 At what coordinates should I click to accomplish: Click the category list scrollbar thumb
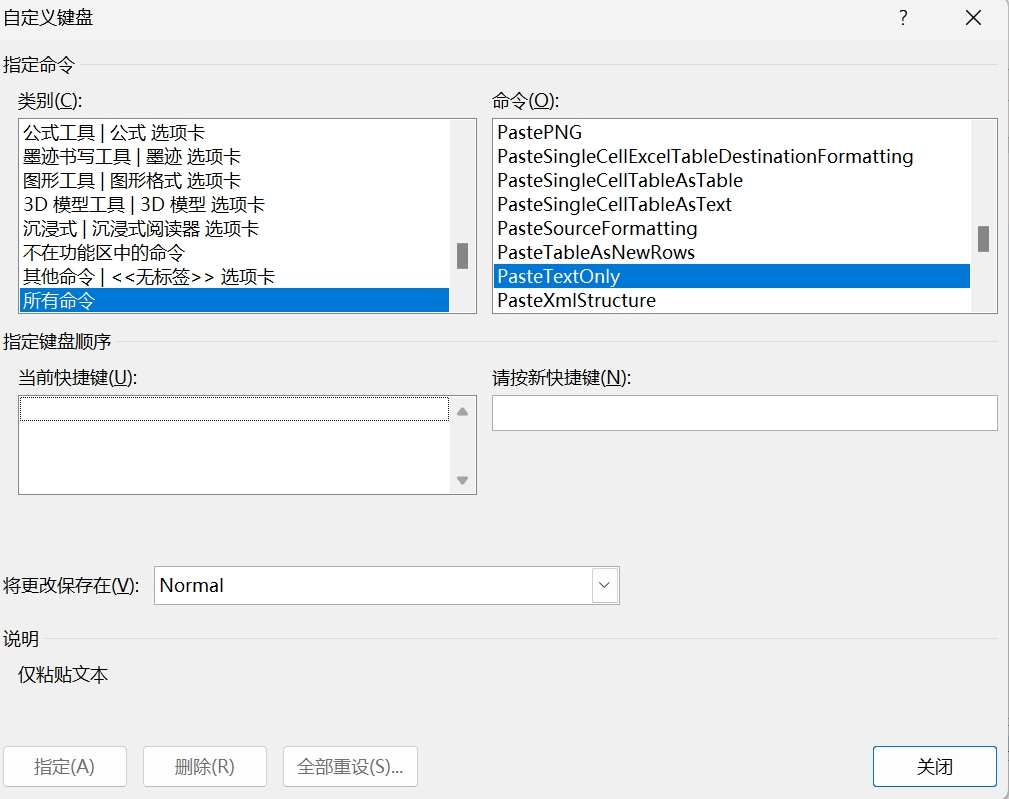point(462,256)
